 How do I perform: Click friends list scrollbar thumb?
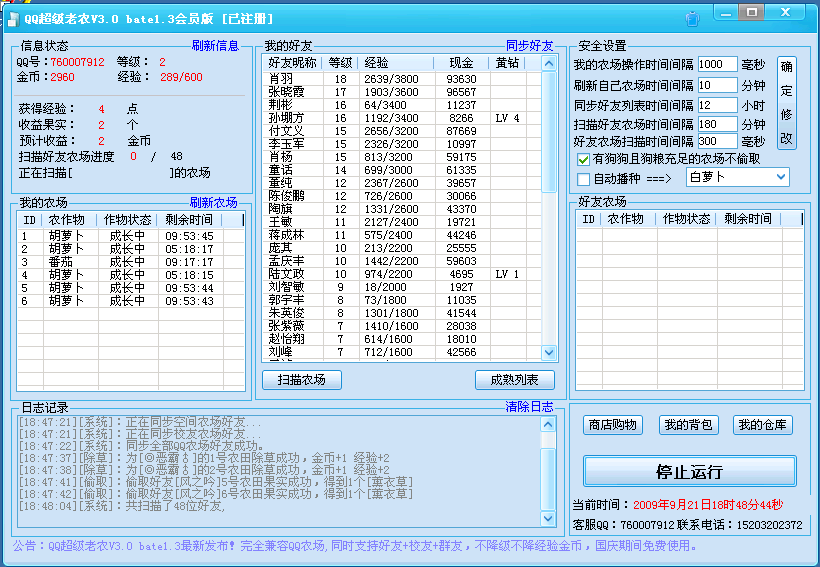click(x=549, y=132)
